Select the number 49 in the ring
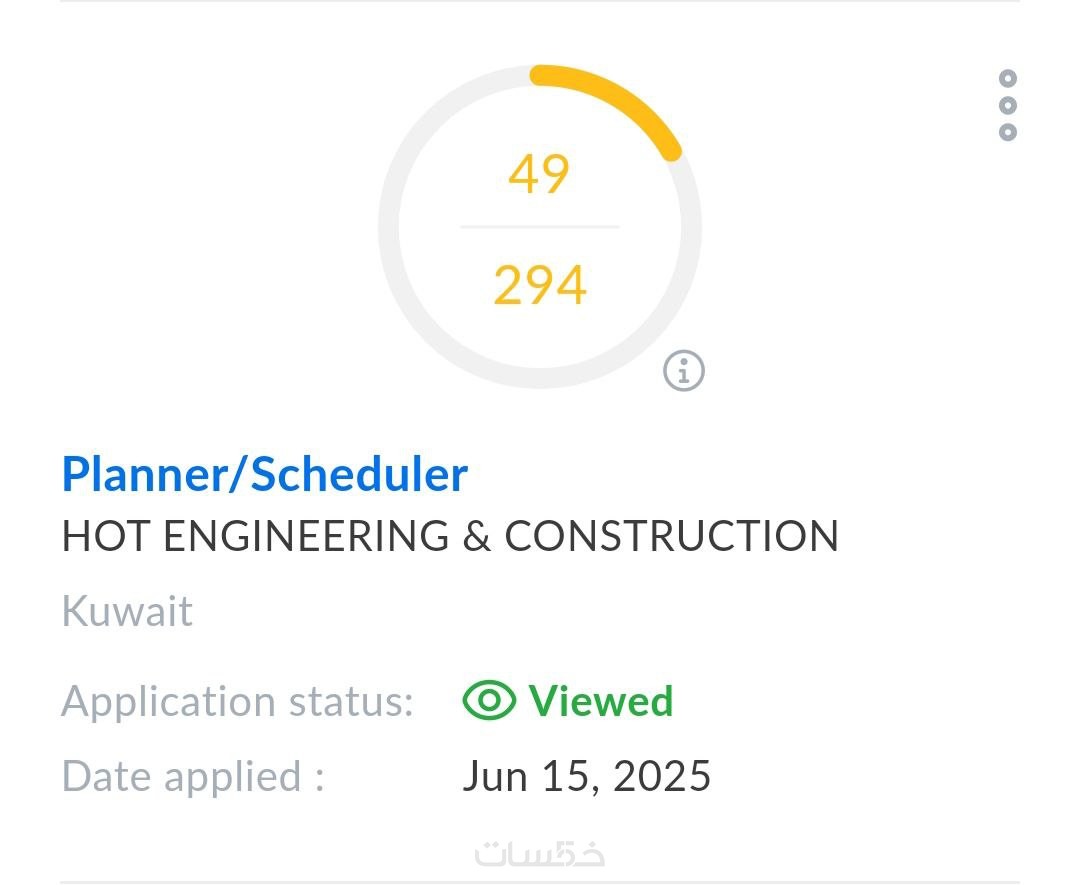Image resolution: width=1080 pixels, height=885 pixels. (539, 174)
